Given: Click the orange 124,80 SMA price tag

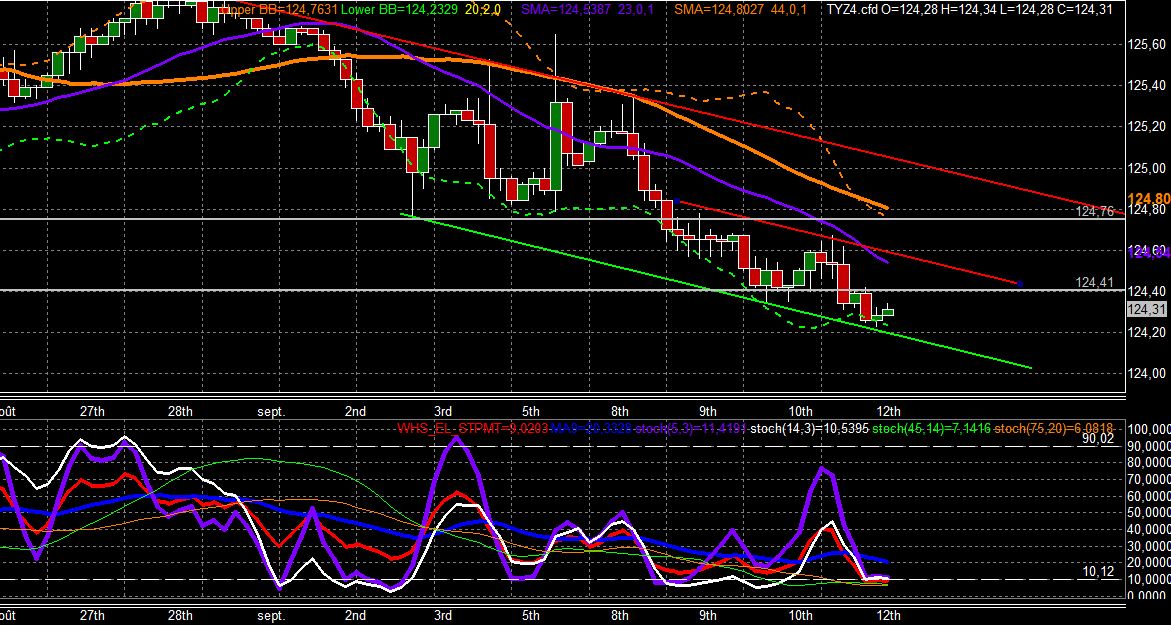Looking at the screenshot, I should click(1149, 199).
